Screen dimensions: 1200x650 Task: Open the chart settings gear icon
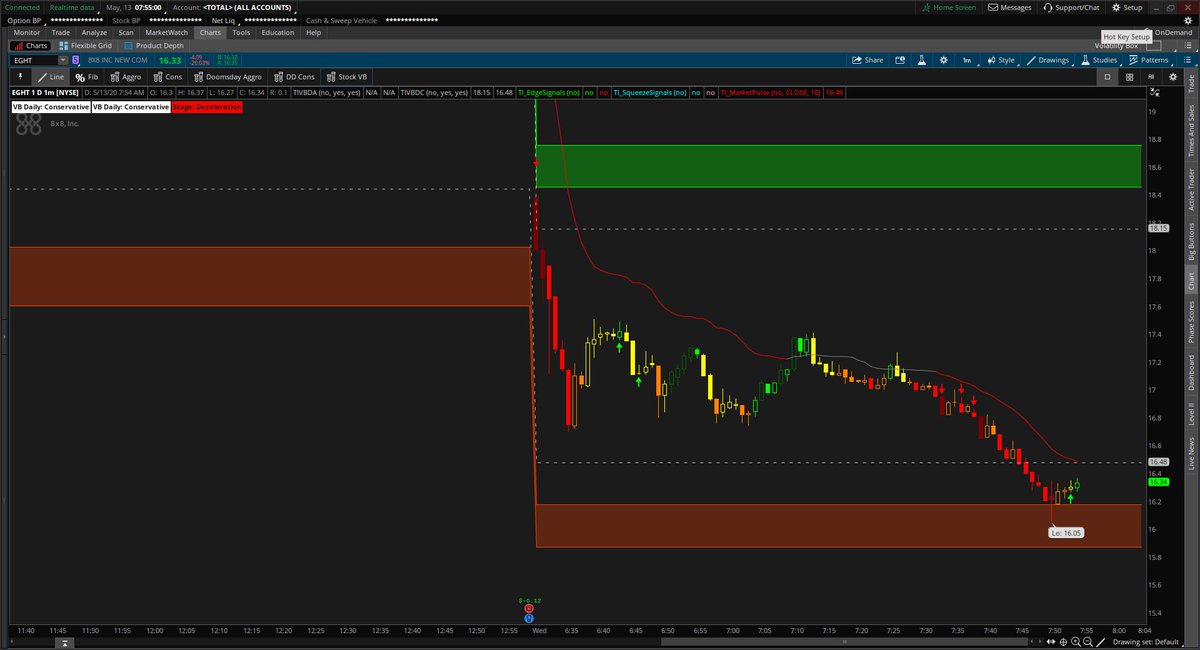(x=943, y=60)
